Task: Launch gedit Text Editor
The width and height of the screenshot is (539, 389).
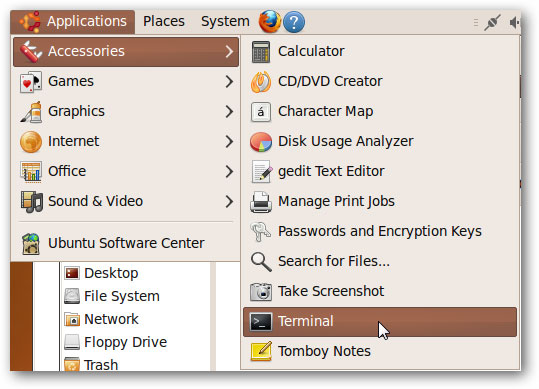Action: [x=380, y=171]
